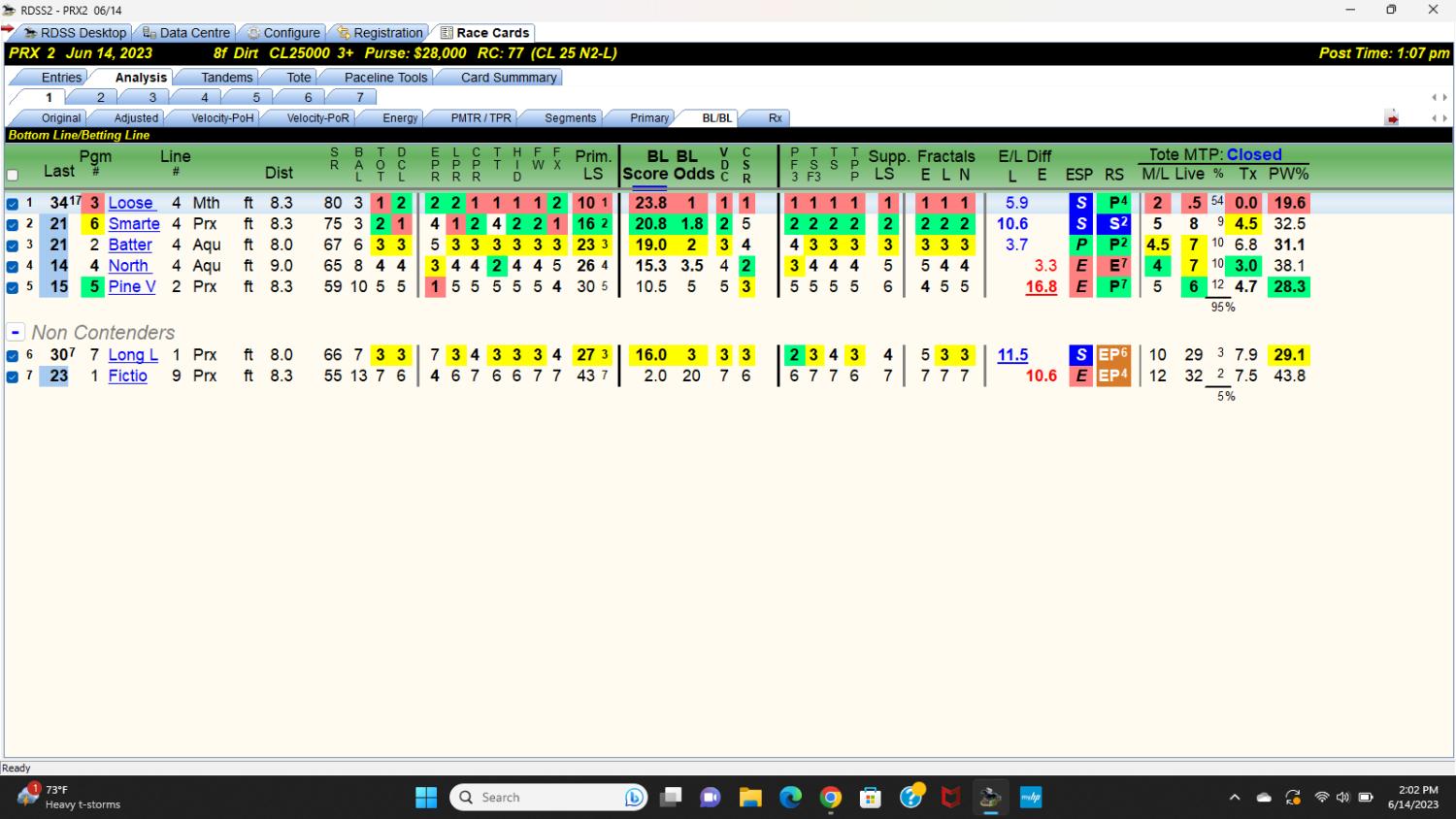Open horse link Batter

[x=130, y=245]
